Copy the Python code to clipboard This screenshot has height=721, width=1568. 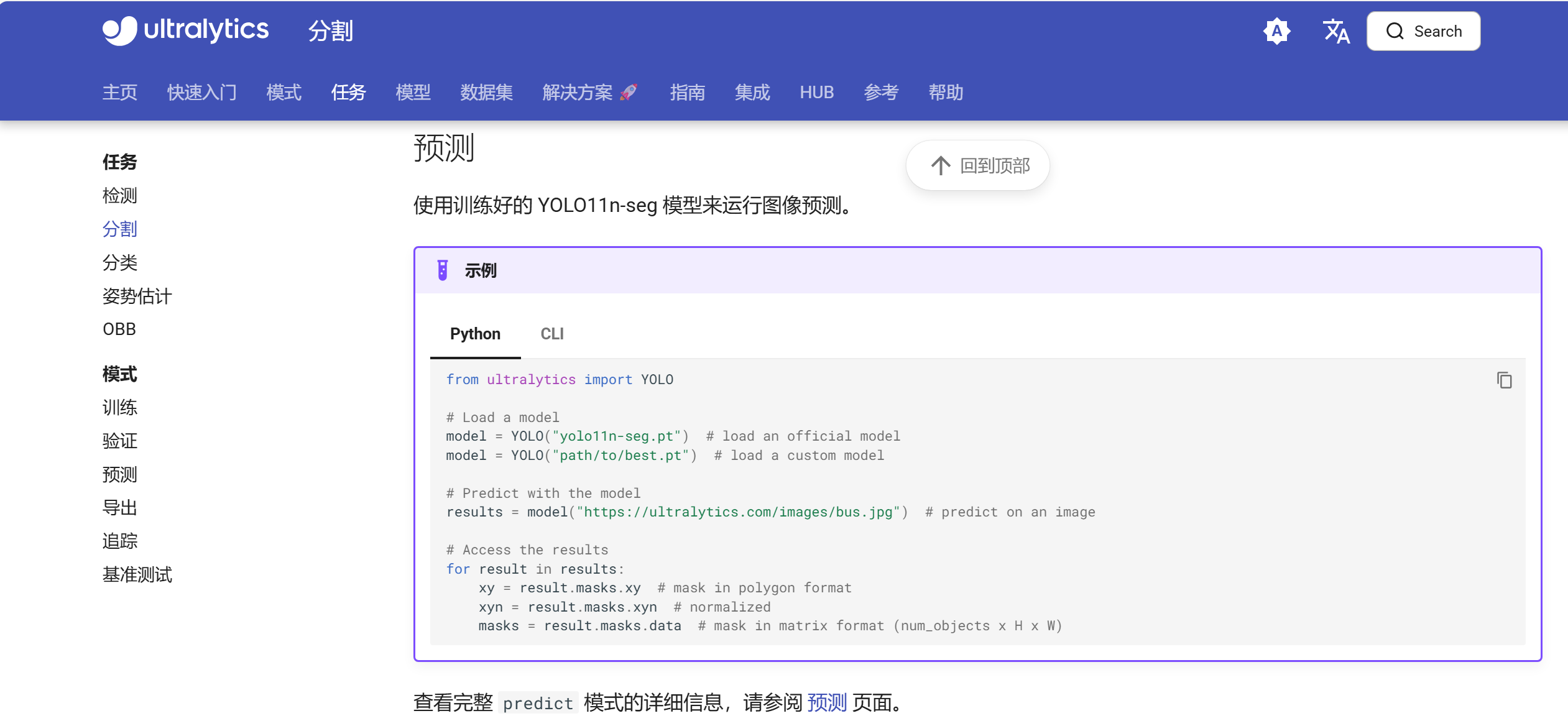pyautogui.click(x=1504, y=380)
